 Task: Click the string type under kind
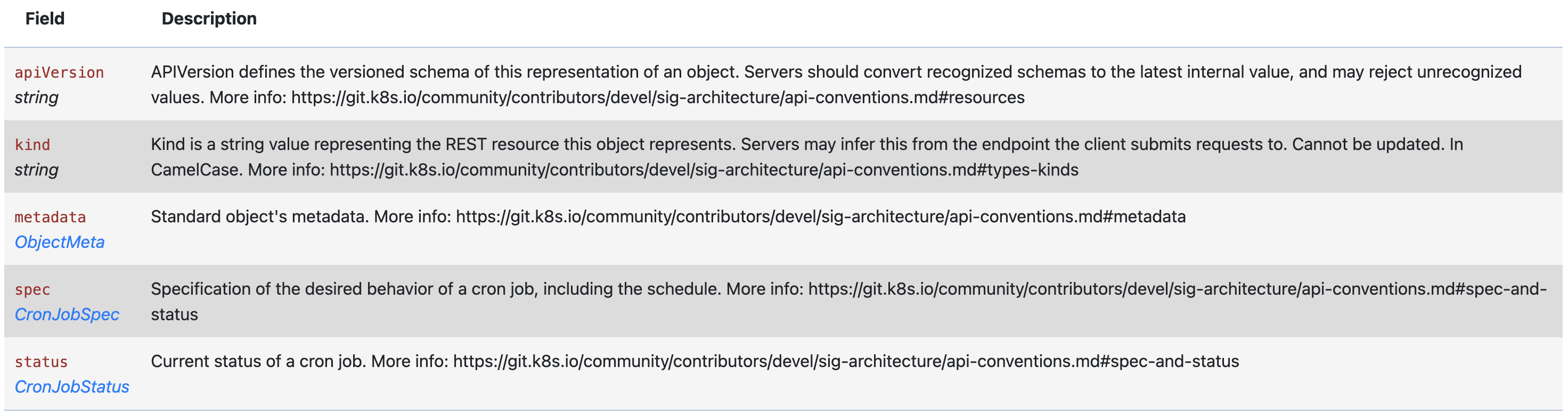tap(37, 170)
